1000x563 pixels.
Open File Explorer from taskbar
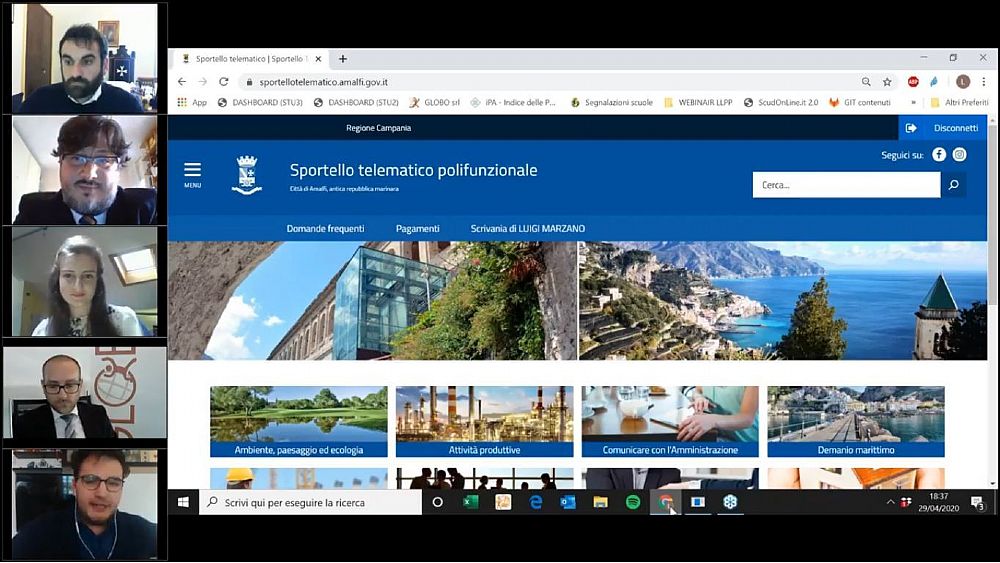pyautogui.click(x=600, y=502)
